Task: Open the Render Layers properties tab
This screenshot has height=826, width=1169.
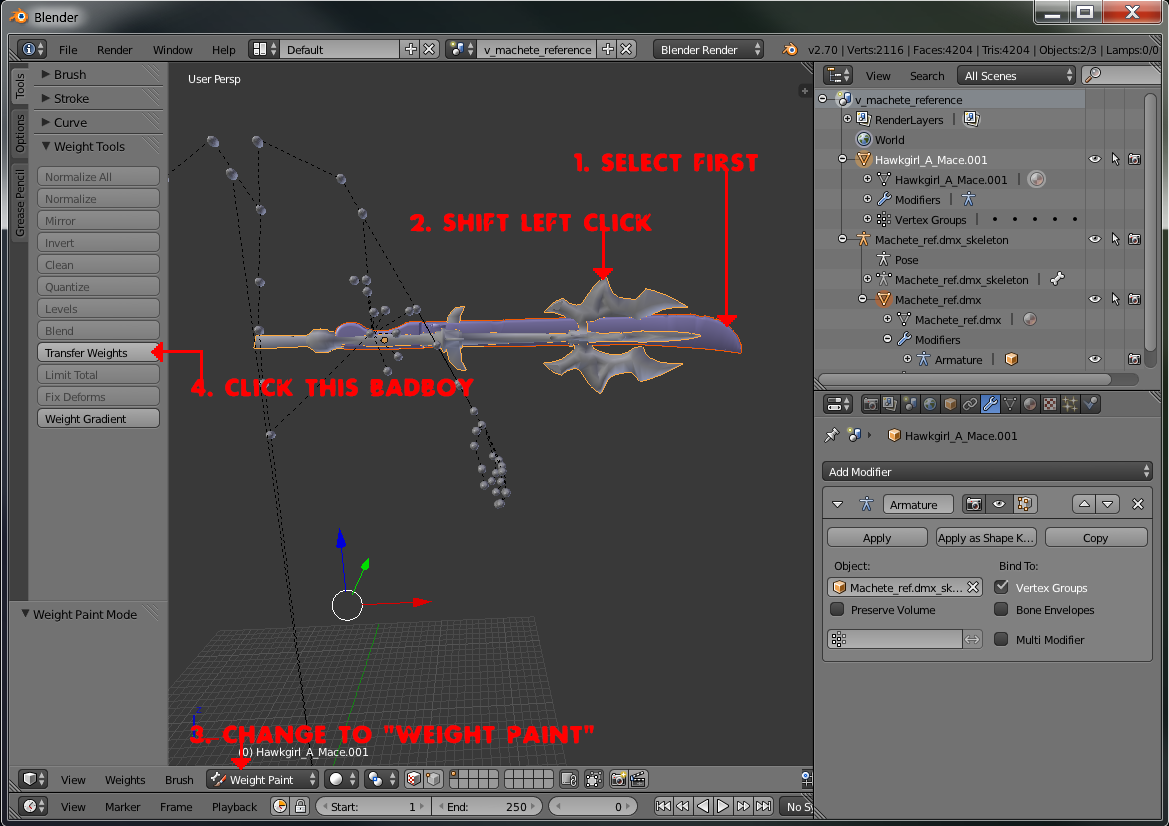Action: (x=890, y=404)
